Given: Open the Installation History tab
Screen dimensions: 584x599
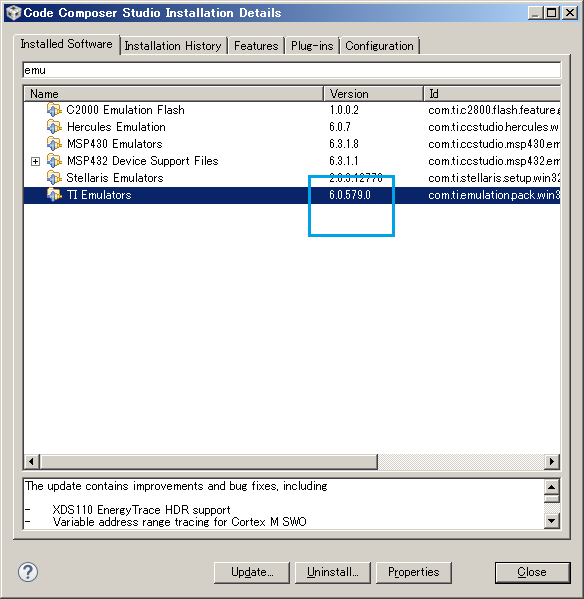Looking at the screenshot, I should tap(173, 46).
